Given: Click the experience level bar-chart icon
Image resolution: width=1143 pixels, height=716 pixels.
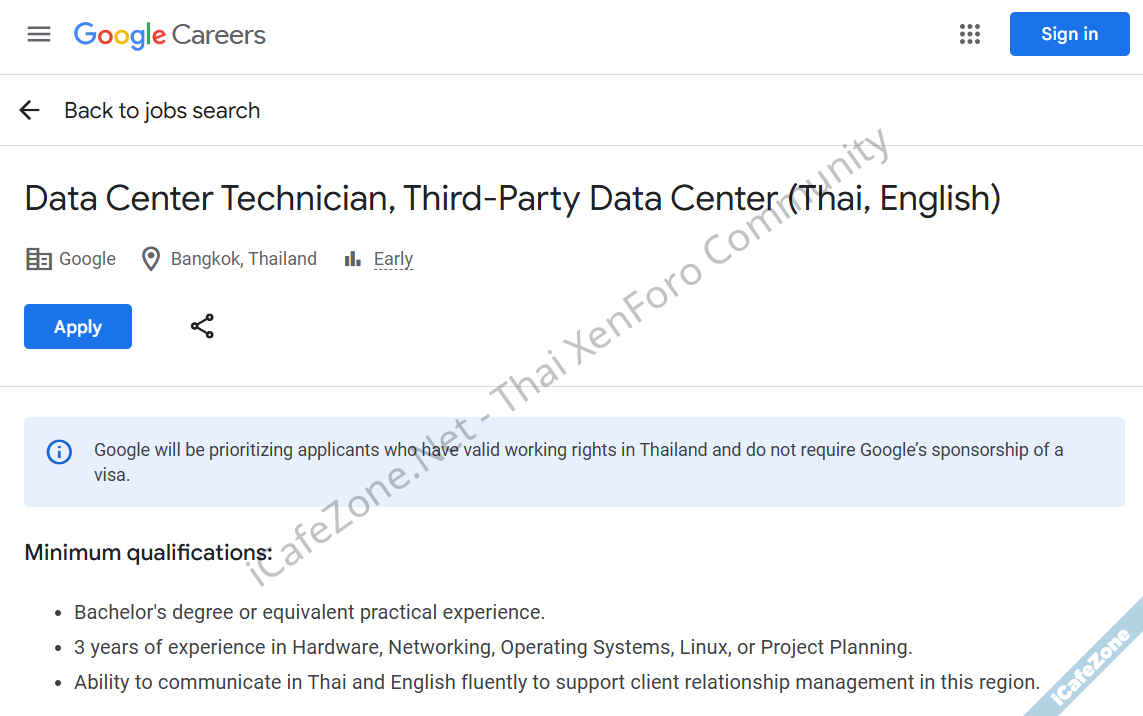Looking at the screenshot, I should tap(352, 259).
